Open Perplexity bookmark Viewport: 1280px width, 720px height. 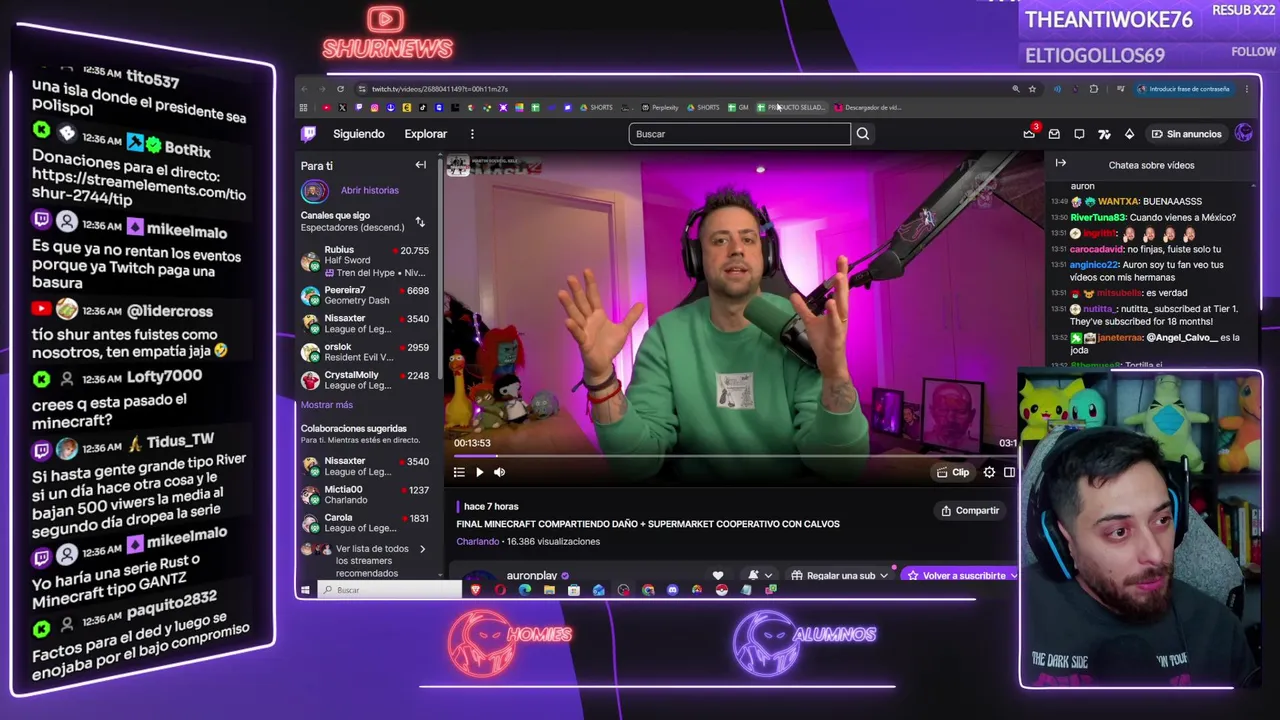pyautogui.click(x=660, y=107)
